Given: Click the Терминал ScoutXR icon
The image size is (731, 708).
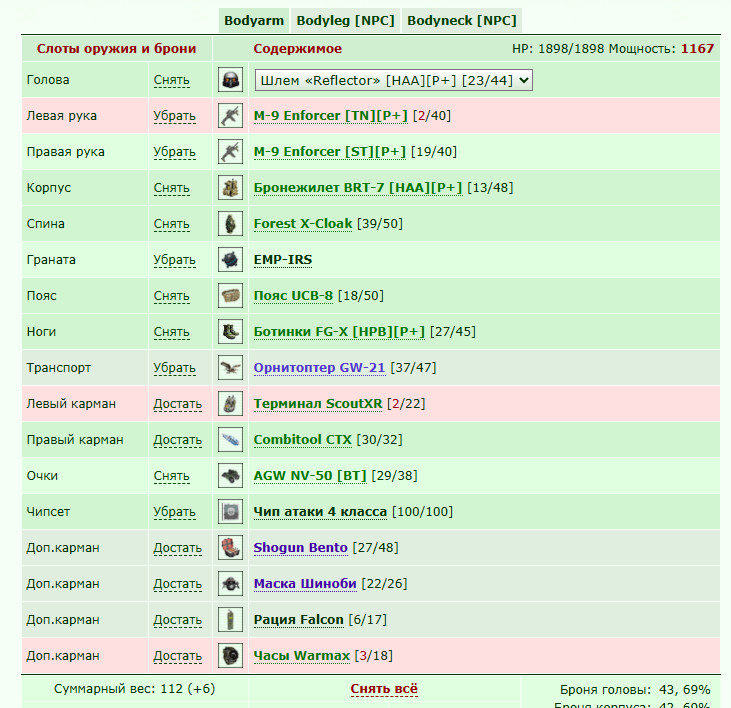Looking at the screenshot, I should pos(230,404).
